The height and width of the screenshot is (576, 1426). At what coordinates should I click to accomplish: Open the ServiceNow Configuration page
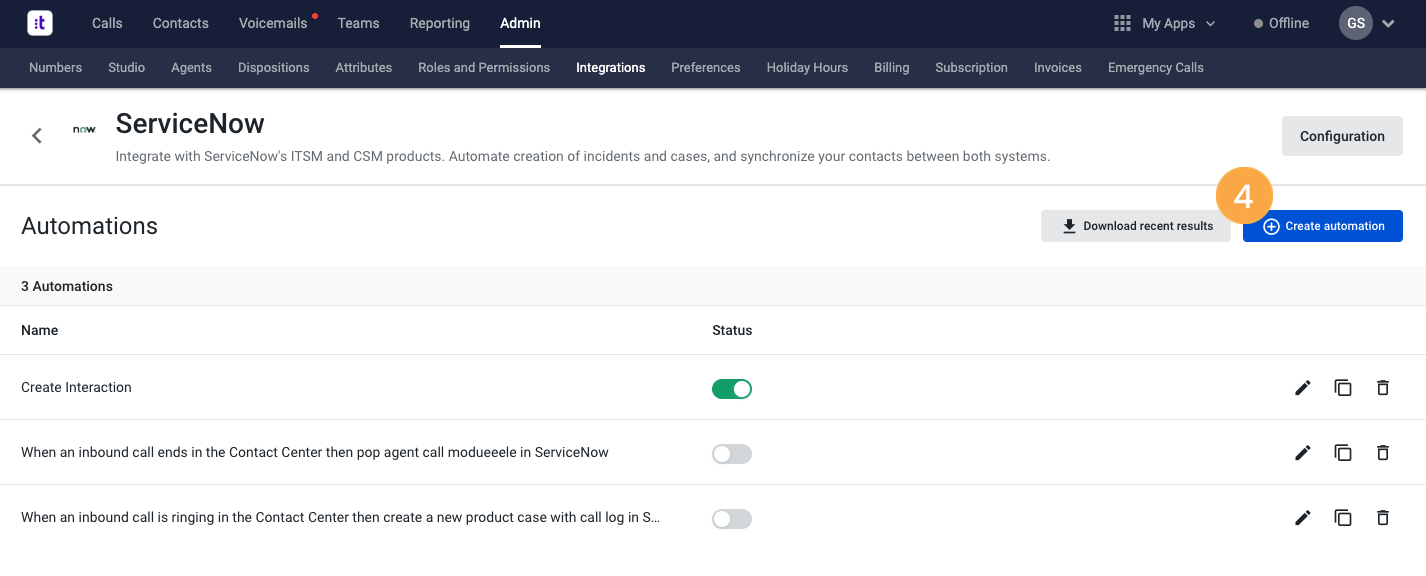click(1342, 136)
